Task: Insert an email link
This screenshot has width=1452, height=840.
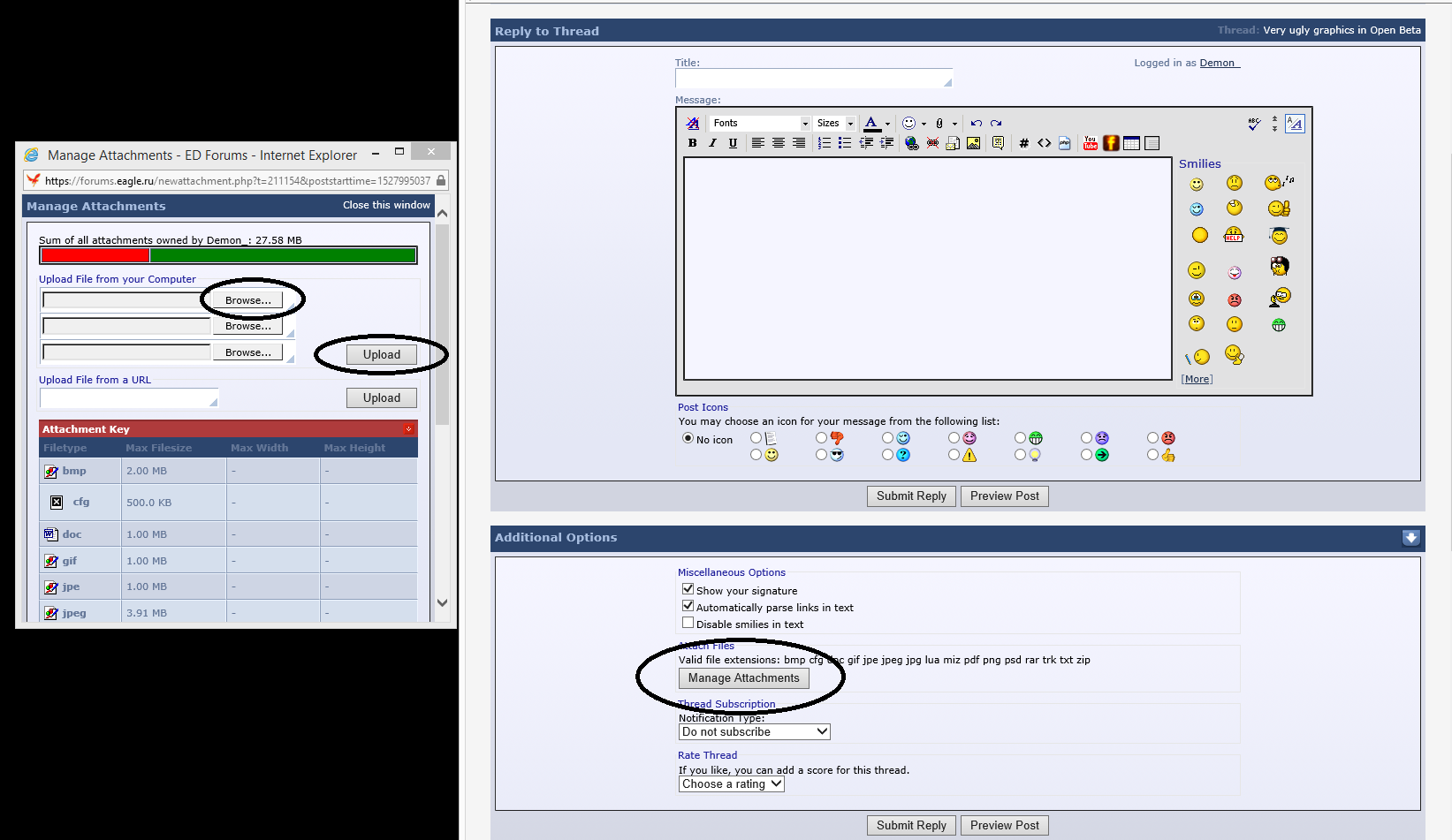Action: [953, 143]
